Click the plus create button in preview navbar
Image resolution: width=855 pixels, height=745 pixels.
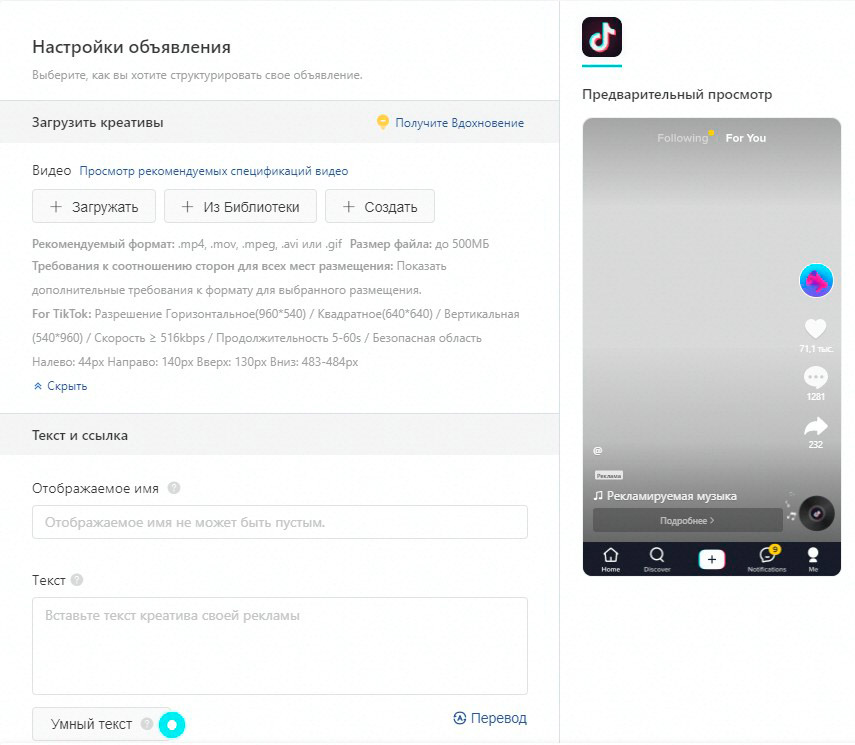(712, 559)
